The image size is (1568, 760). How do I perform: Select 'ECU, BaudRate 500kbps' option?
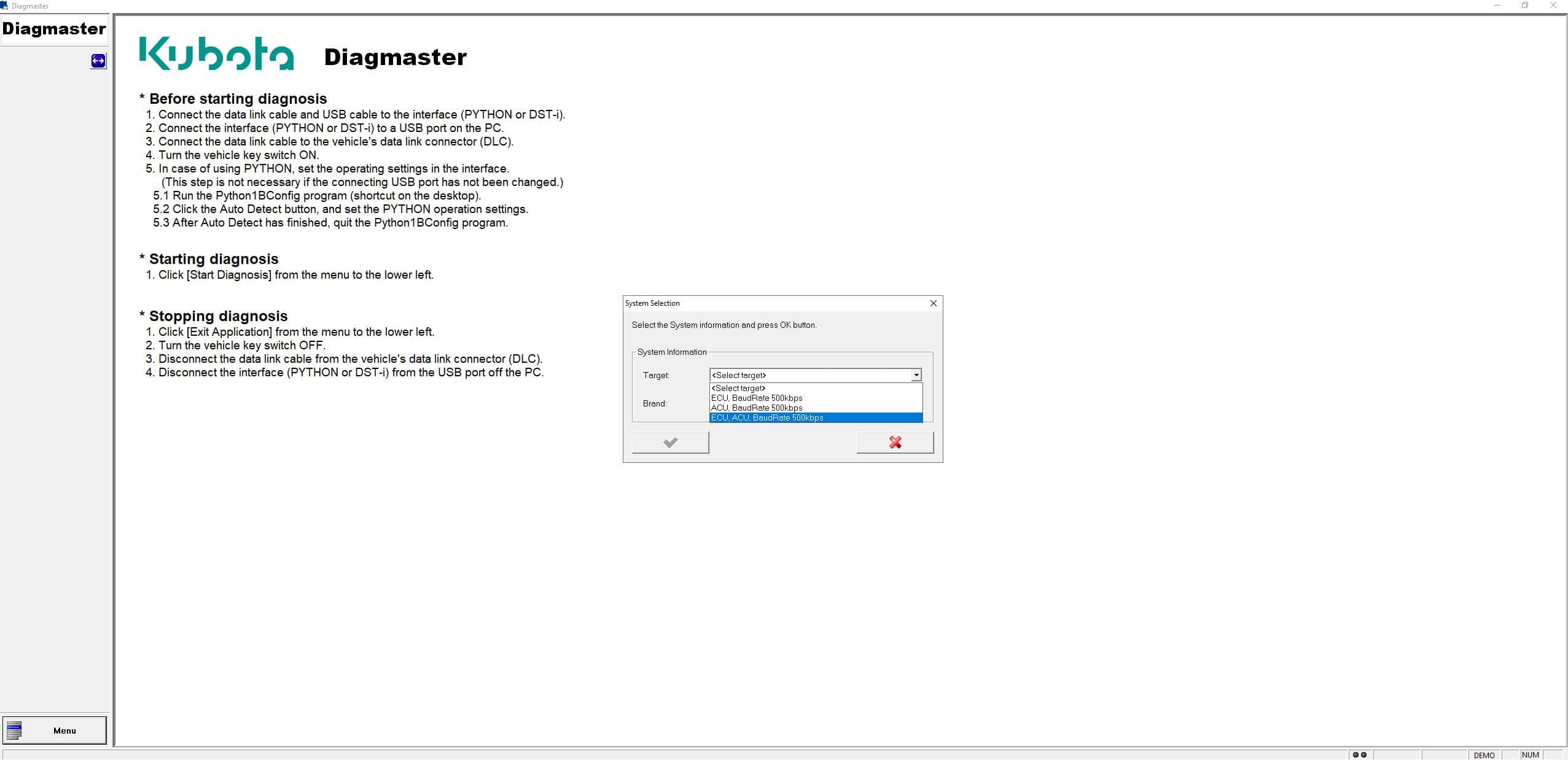pos(816,398)
